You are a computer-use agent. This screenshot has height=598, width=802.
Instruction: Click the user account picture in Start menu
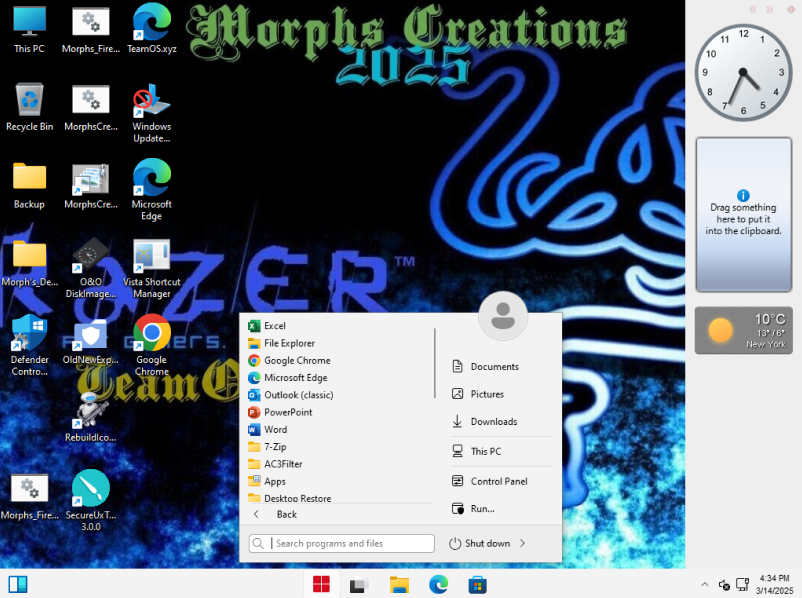503,316
